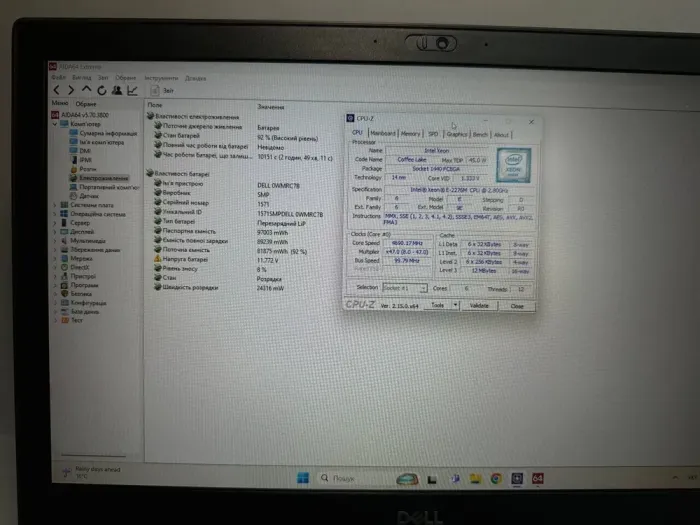The width and height of the screenshot is (700, 525).
Task: Switch to CPU-Z SPD tab
Action: point(433,134)
